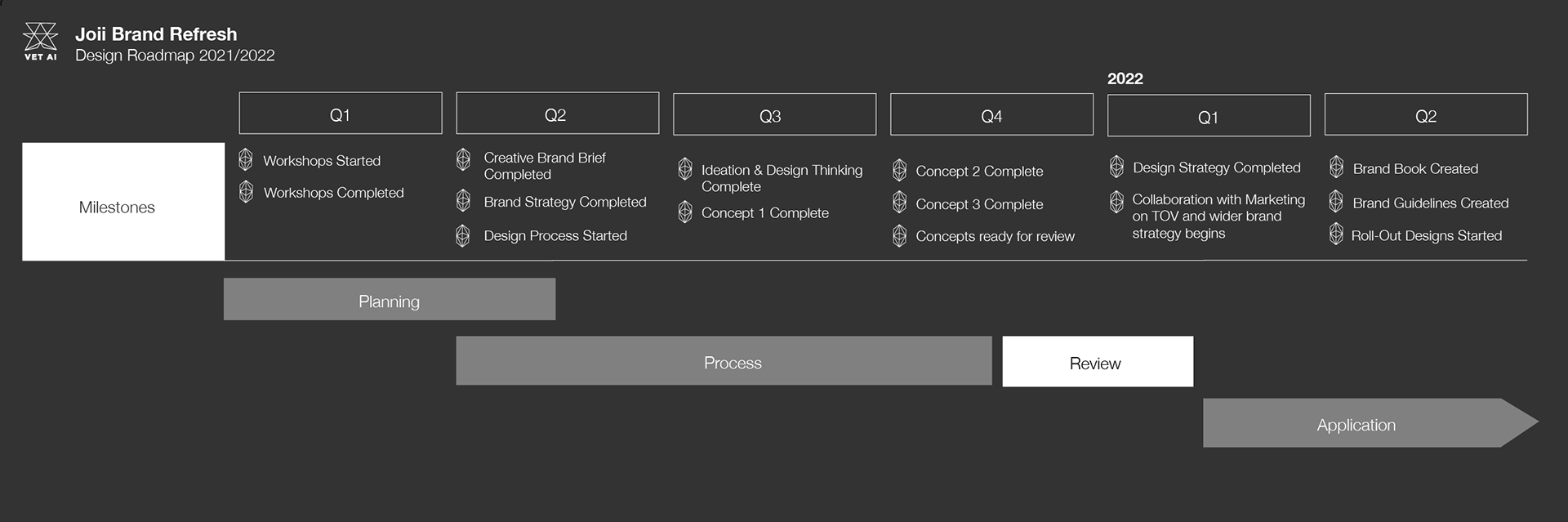This screenshot has height=522, width=1568.
Task: Click the icon beside Concept 1 Complete
Action: (x=685, y=212)
